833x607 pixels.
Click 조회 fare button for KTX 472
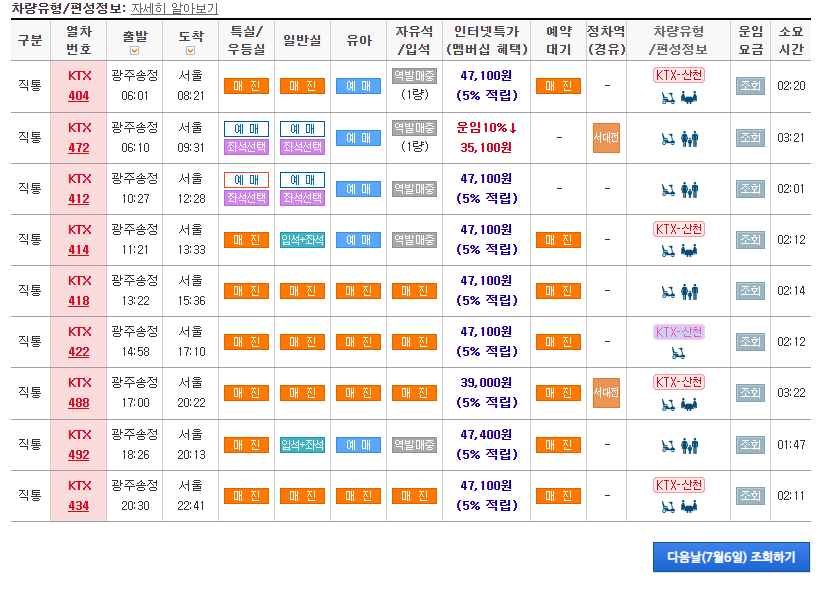click(749, 137)
